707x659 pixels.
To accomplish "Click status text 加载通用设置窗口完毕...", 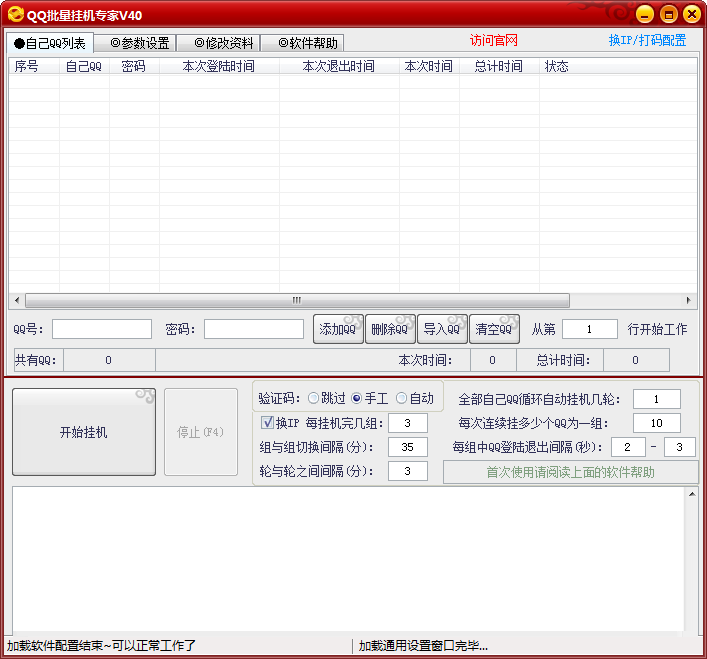I will 423,645.
